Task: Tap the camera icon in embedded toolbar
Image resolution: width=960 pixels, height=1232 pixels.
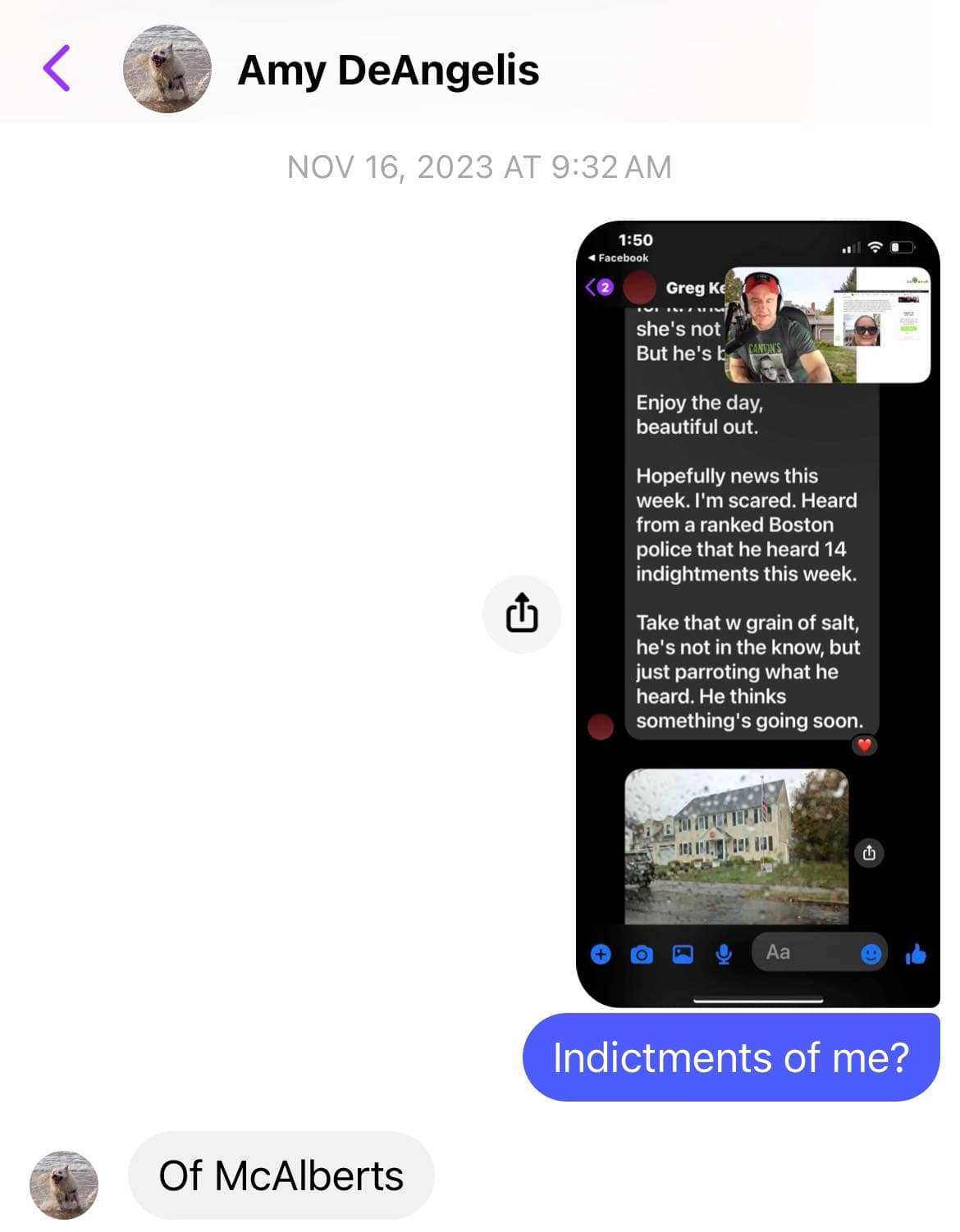Action: [642, 954]
